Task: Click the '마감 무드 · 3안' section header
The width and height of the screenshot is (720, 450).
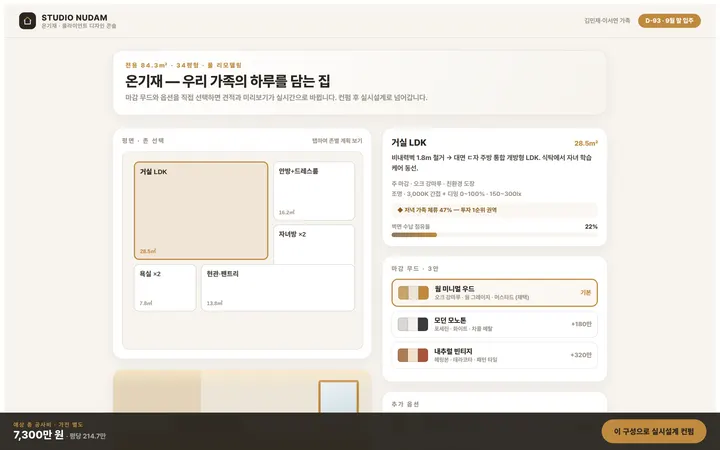Action: click(x=415, y=269)
